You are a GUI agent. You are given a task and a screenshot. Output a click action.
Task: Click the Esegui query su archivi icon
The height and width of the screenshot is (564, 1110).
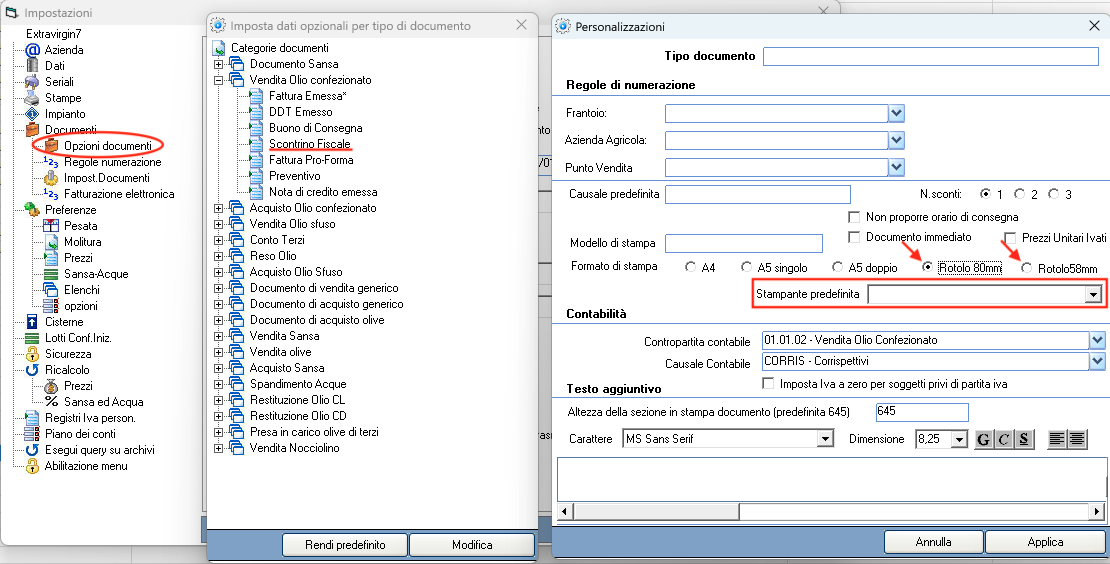point(33,450)
